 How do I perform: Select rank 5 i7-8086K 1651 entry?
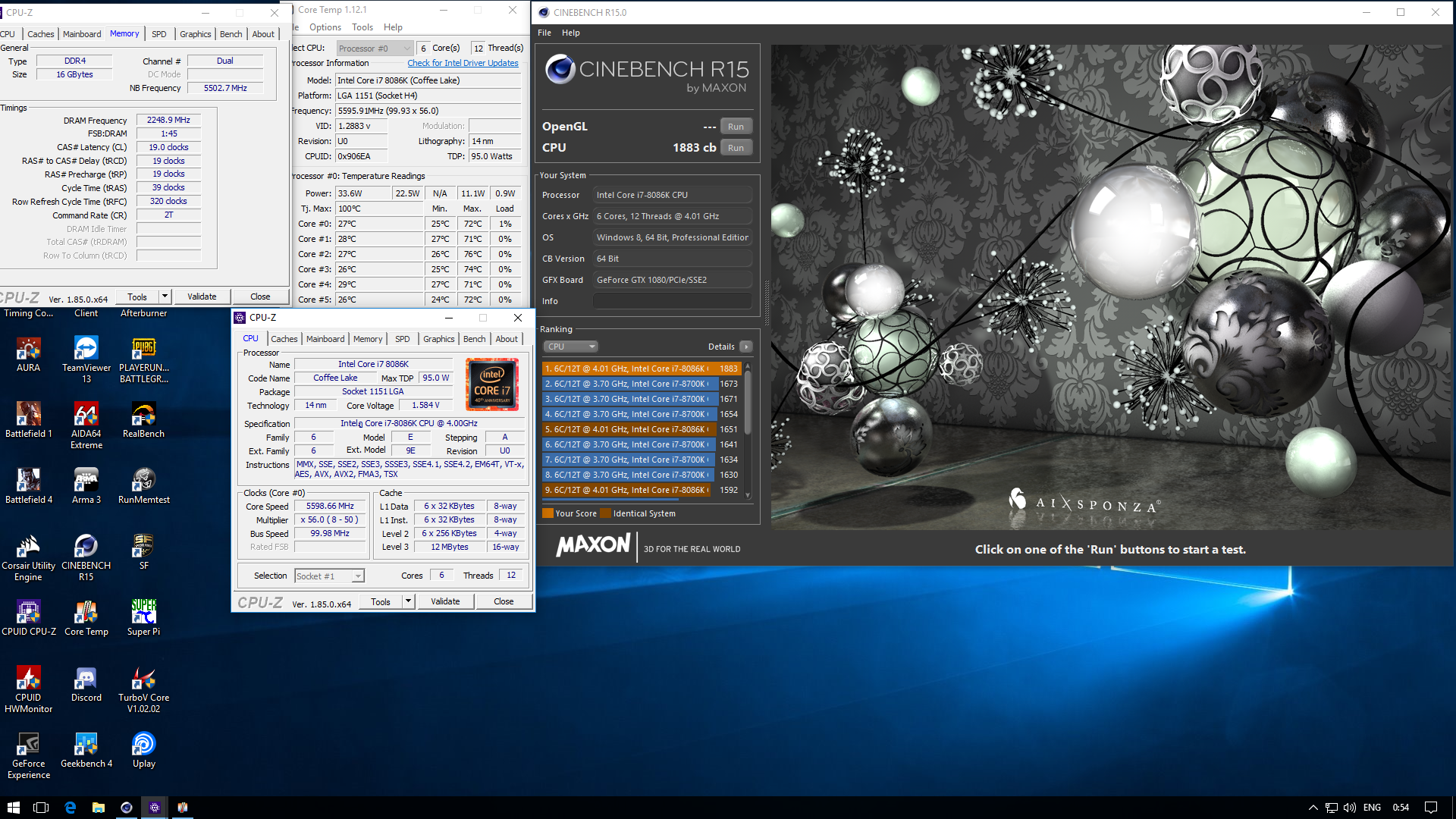pos(642,429)
